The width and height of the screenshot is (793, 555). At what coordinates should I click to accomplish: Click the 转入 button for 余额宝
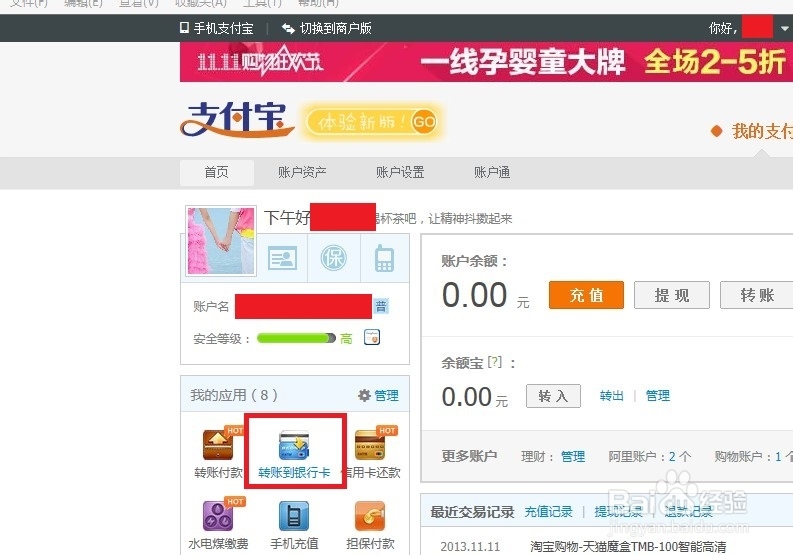click(553, 396)
